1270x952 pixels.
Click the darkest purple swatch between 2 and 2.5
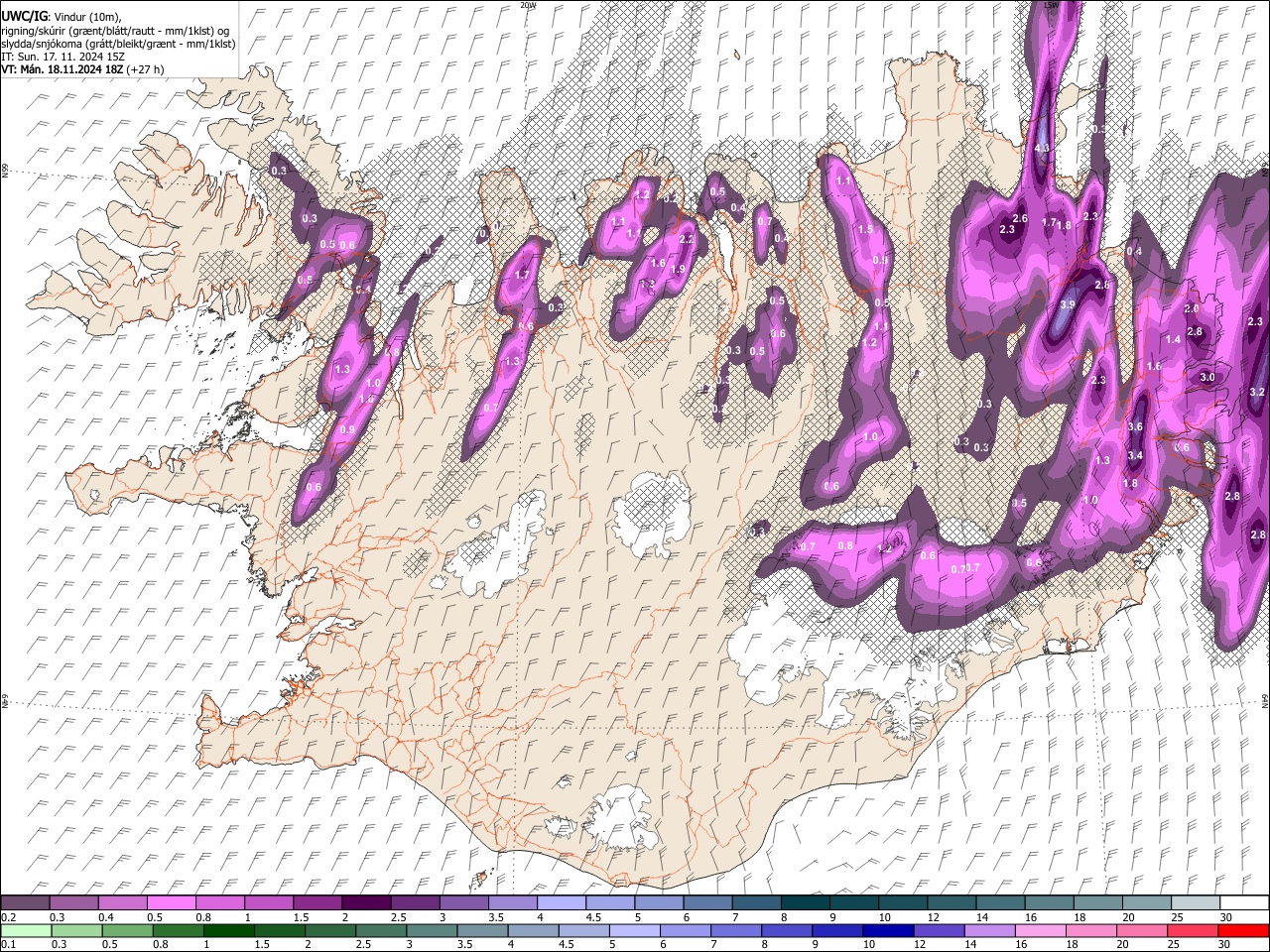coord(365,902)
